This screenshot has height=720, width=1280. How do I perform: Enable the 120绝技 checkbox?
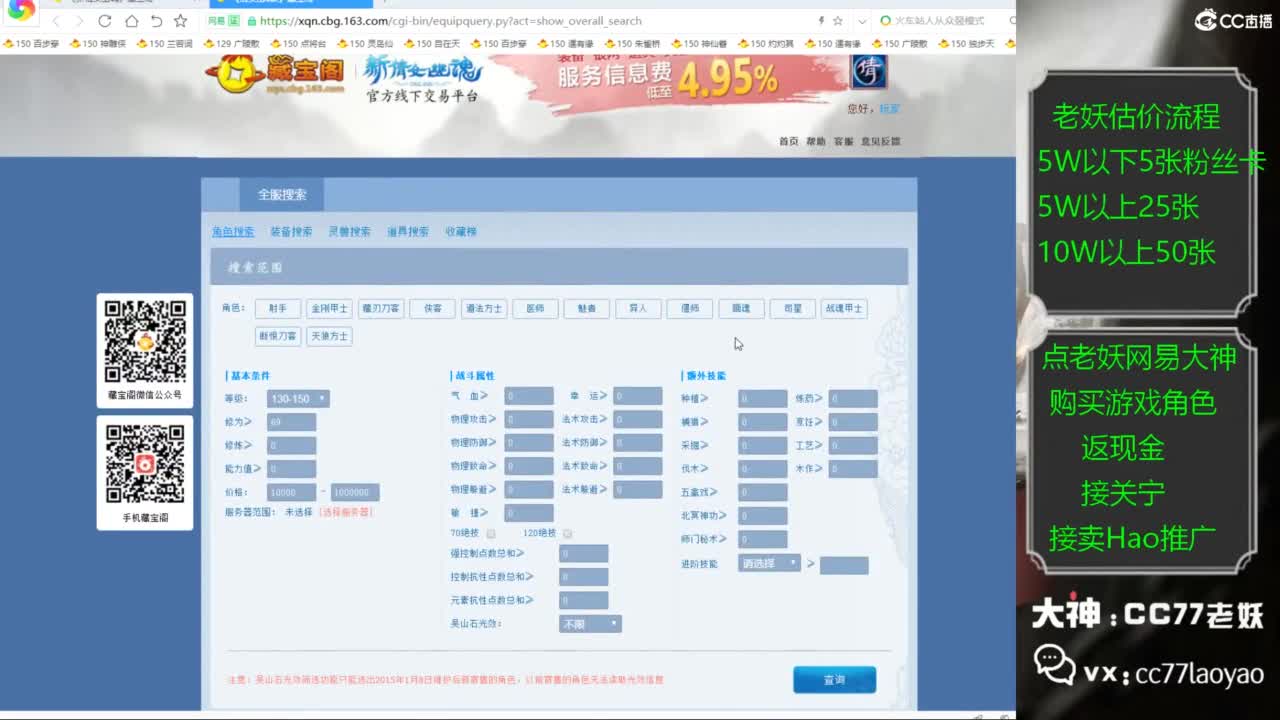coord(567,533)
